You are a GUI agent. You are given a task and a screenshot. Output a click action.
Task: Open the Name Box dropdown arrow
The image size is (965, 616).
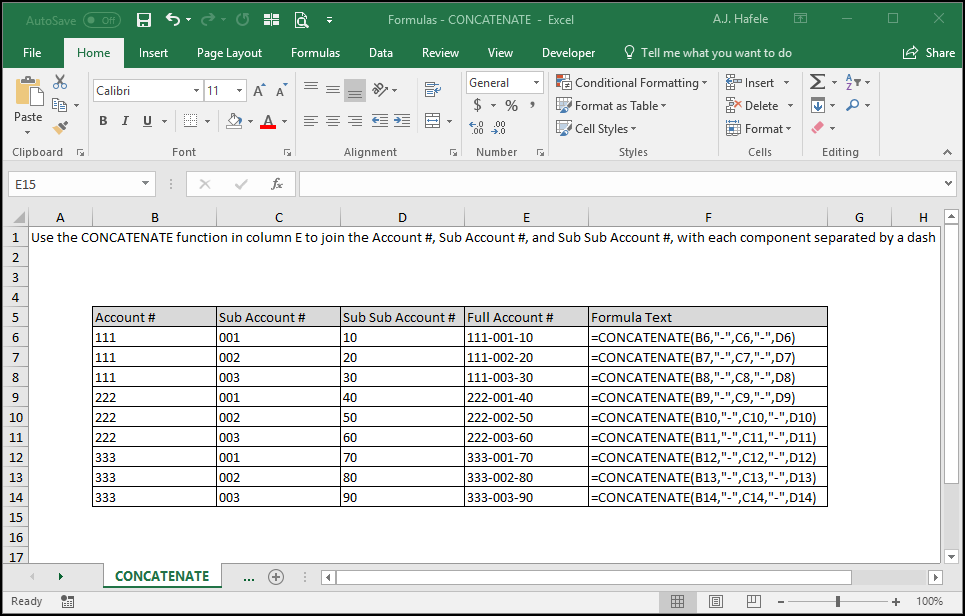145,183
